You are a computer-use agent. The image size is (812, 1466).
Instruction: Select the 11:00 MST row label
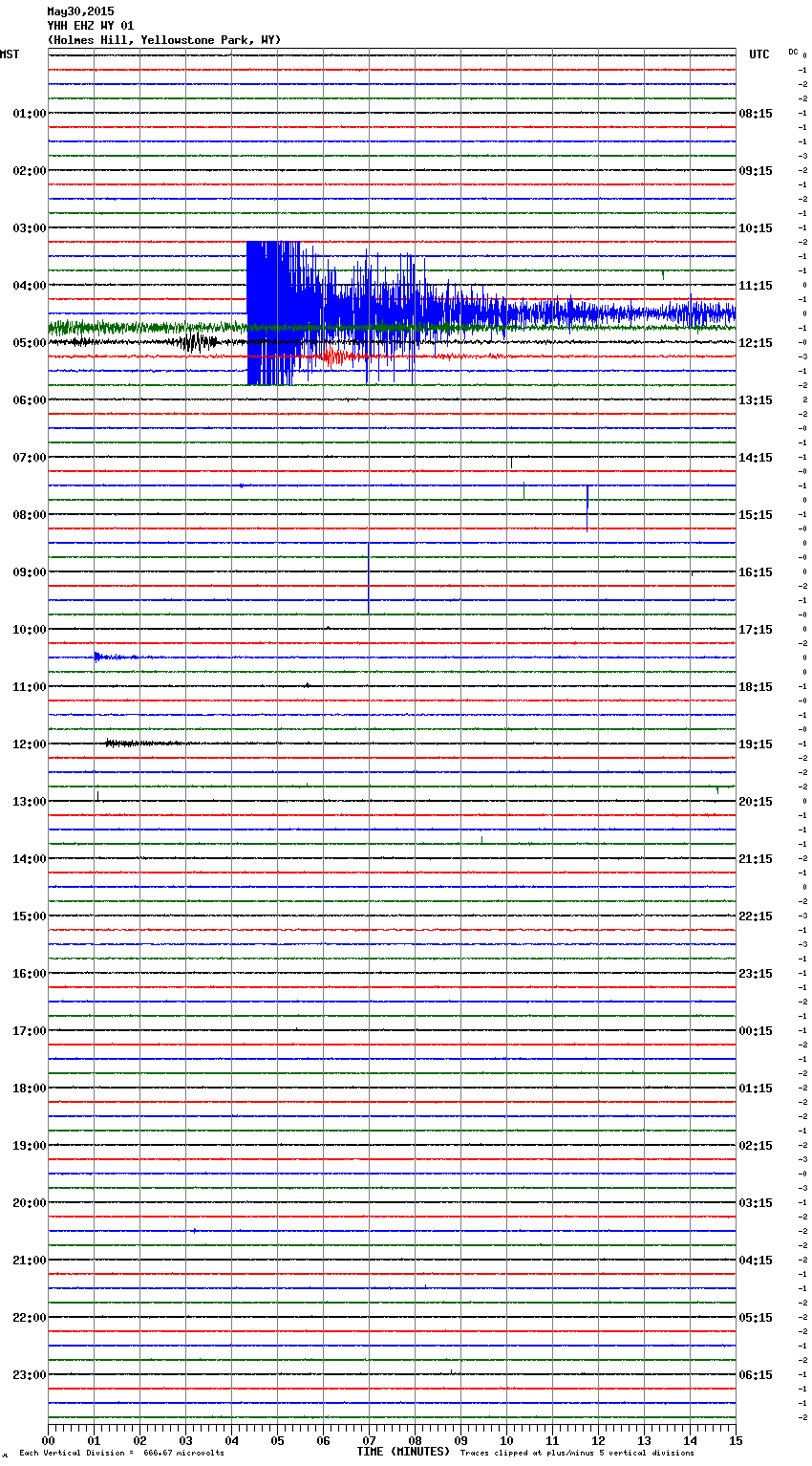30,687
